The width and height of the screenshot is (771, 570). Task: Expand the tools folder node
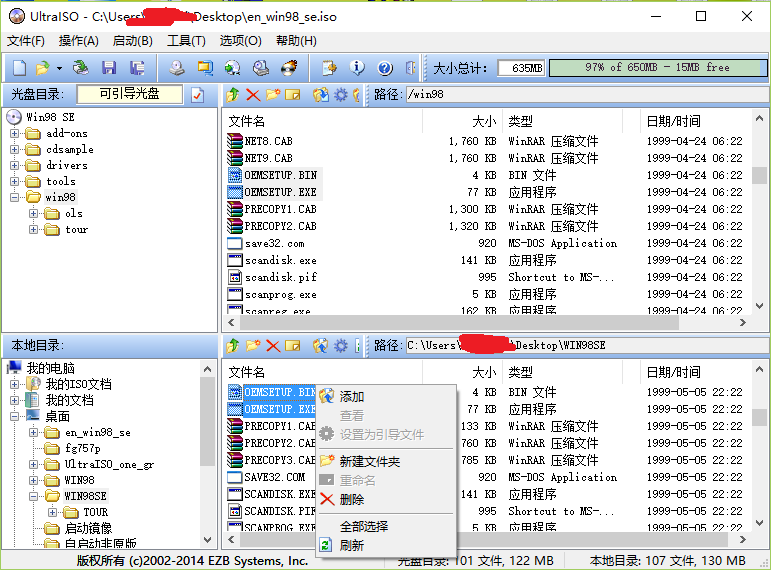14,181
